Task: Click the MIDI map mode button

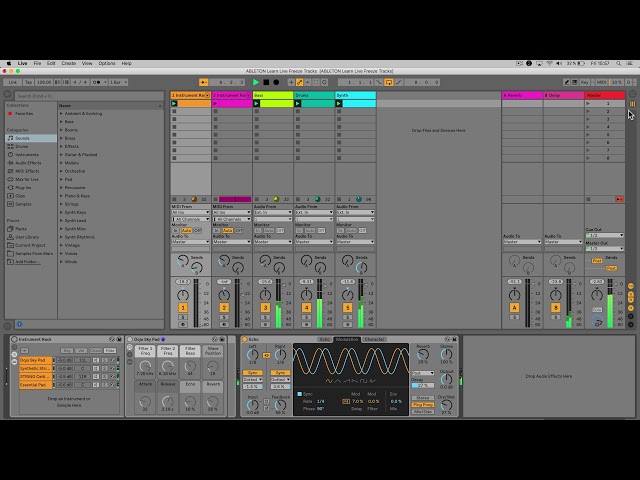Action: click(x=601, y=82)
